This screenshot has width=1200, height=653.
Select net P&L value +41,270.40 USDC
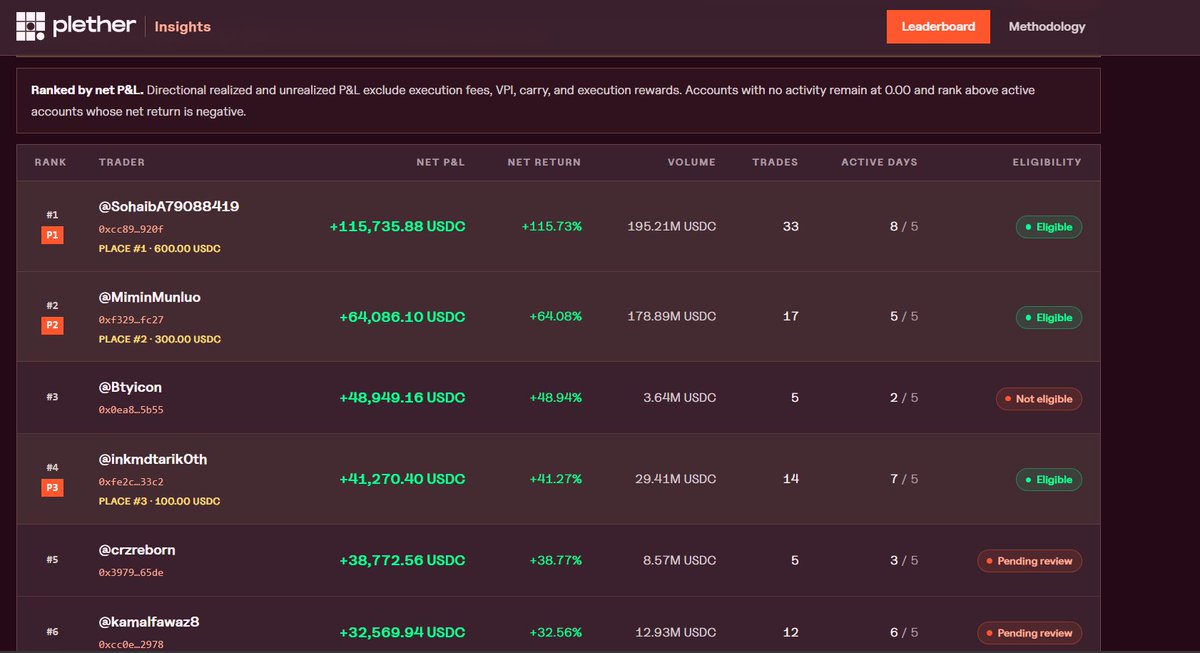(402, 479)
